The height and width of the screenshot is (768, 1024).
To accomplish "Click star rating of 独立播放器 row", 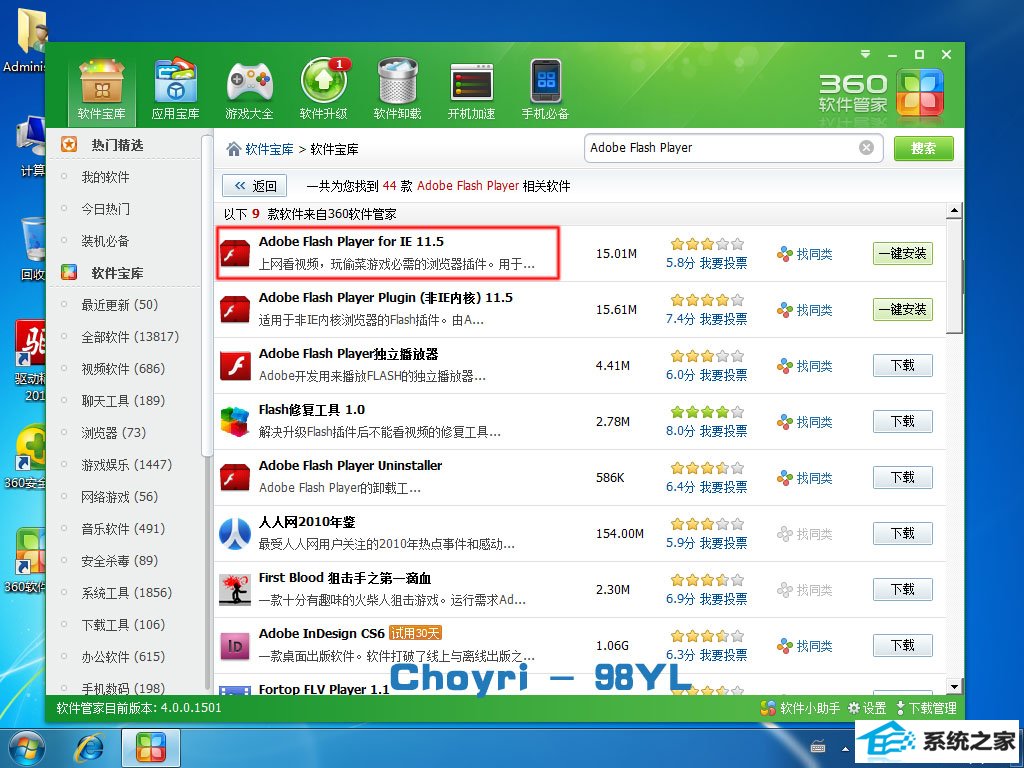I will (707, 356).
